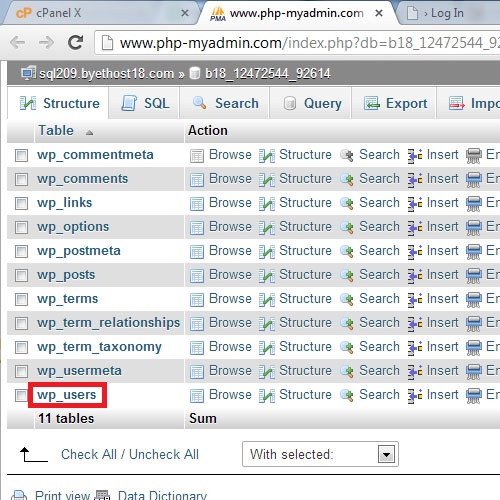
Task: Click the Browse icon for wp_options
Action: (197, 227)
